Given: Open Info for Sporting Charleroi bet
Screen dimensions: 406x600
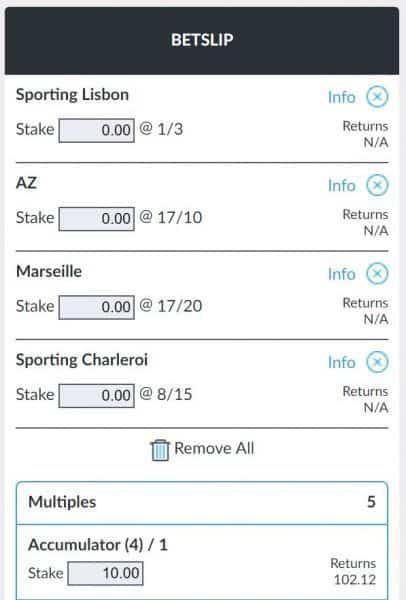Looking at the screenshot, I should [342, 362].
